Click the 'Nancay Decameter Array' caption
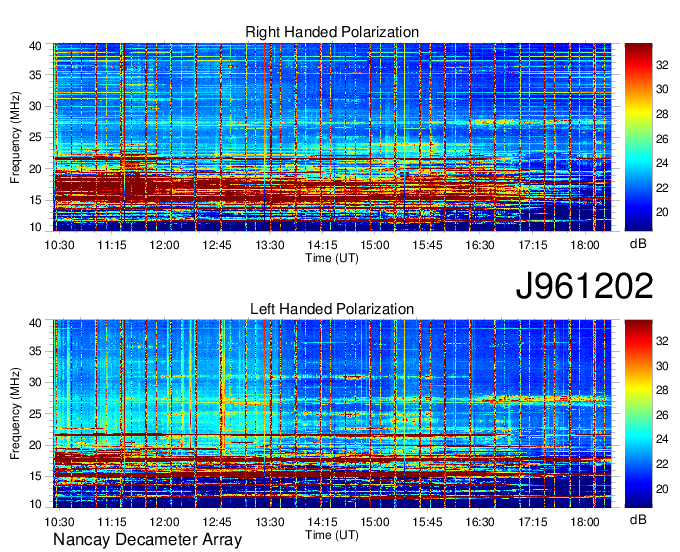The height and width of the screenshot is (552, 680). coord(147,540)
